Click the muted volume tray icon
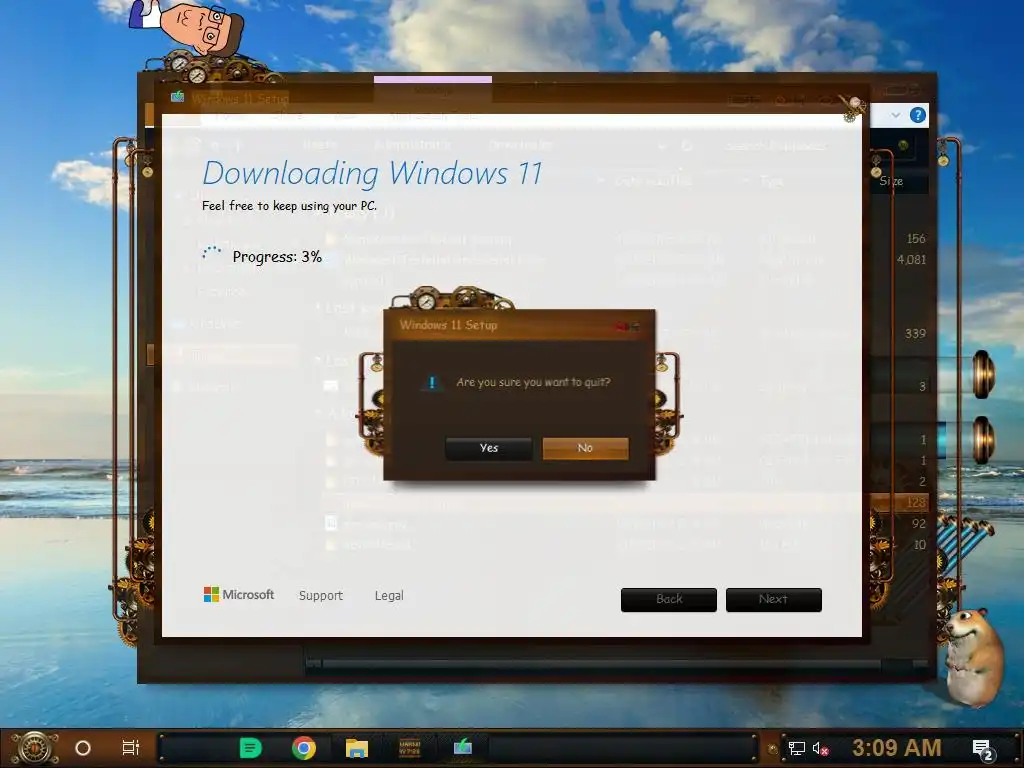 point(820,748)
